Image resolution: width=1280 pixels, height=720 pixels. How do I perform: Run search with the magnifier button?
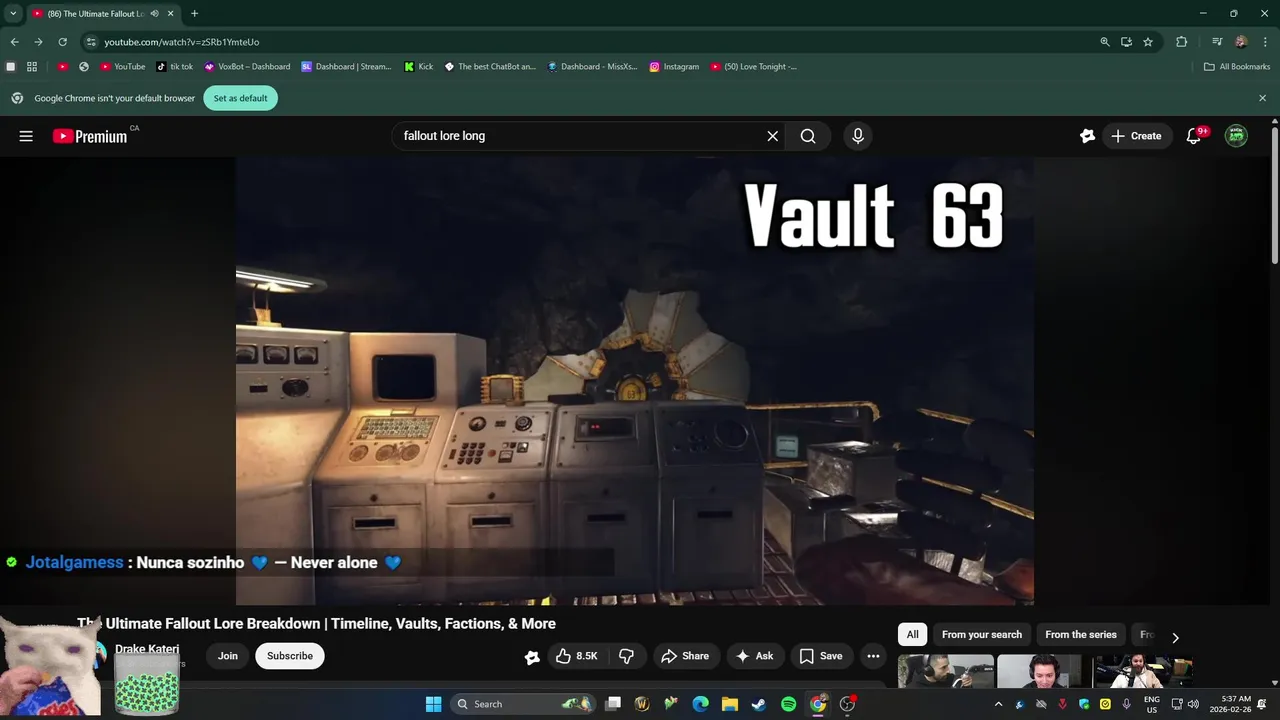(808, 136)
